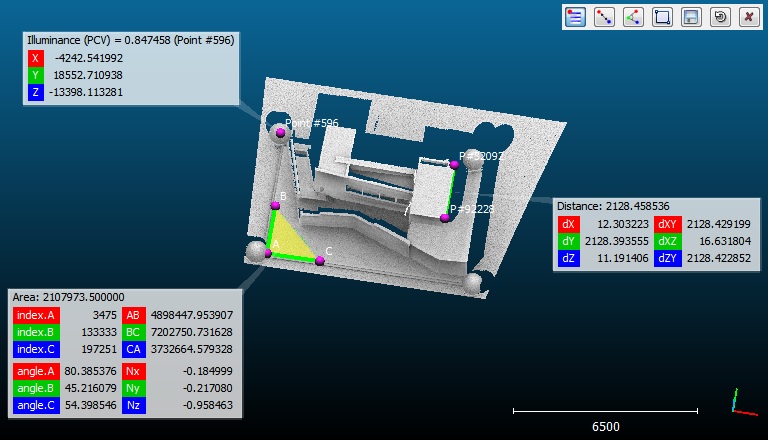Click the CA length 3732664.579328
The width and height of the screenshot is (768, 440).
(x=192, y=349)
